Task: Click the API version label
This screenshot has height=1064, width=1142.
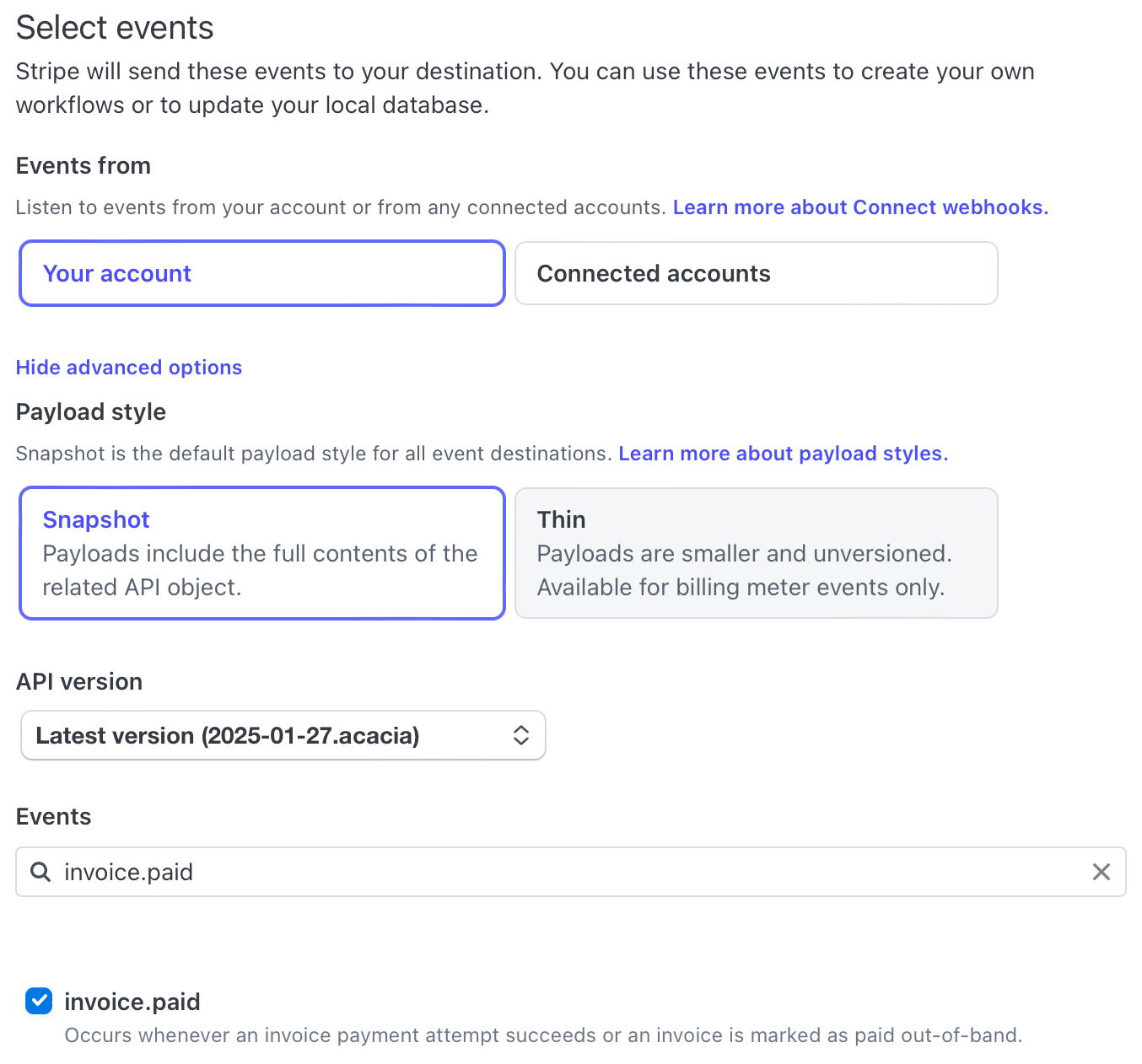Action: click(x=79, y=681)
